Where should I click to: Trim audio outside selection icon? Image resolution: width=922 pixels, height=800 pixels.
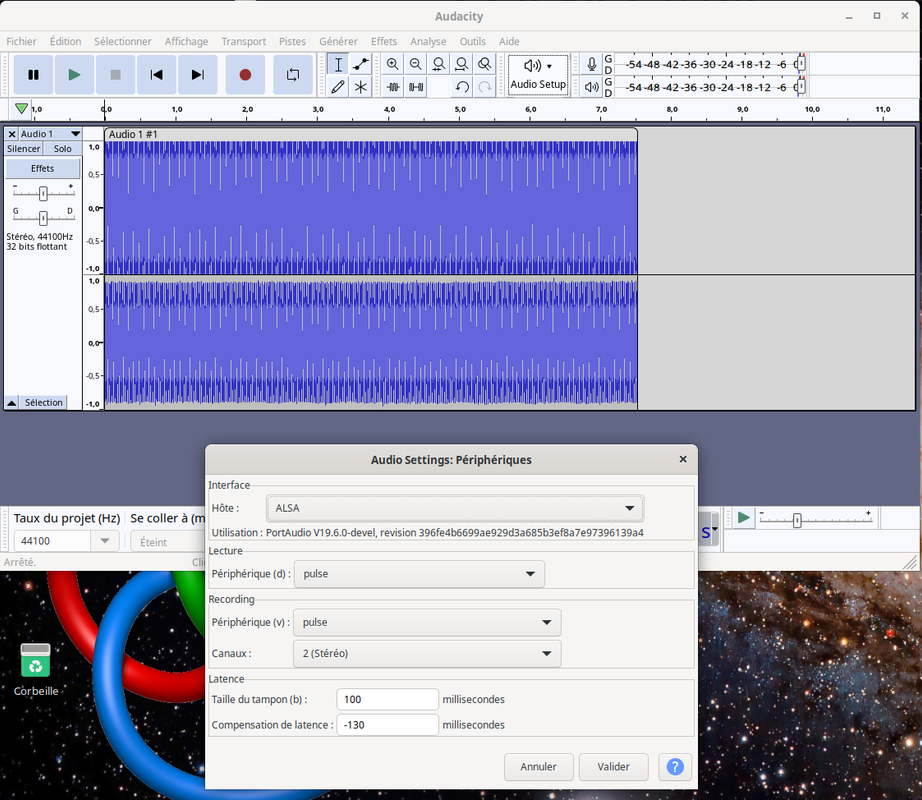click(393, 87)
